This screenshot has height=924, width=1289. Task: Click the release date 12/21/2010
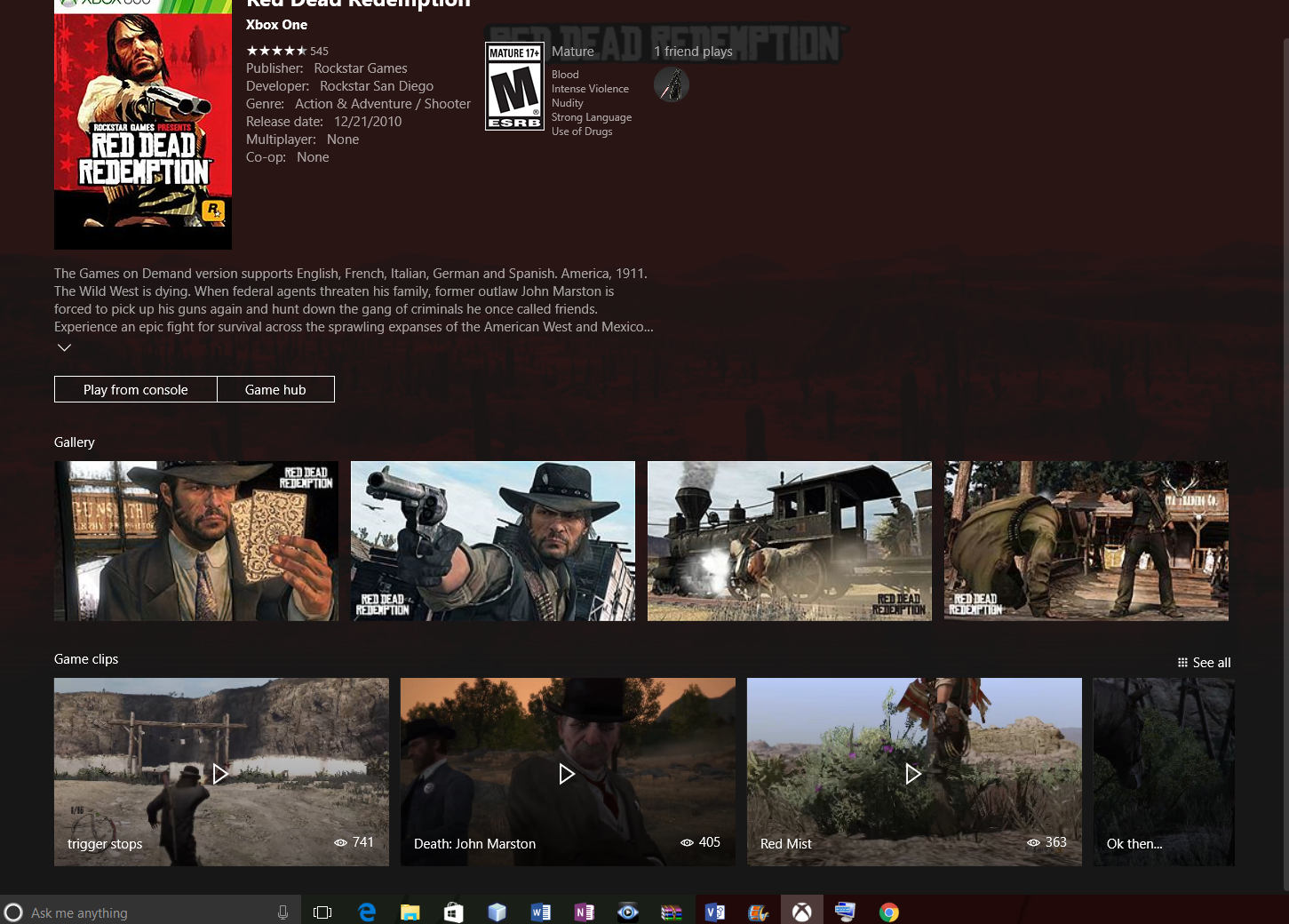pyautogui.click(x=368, y=122)
